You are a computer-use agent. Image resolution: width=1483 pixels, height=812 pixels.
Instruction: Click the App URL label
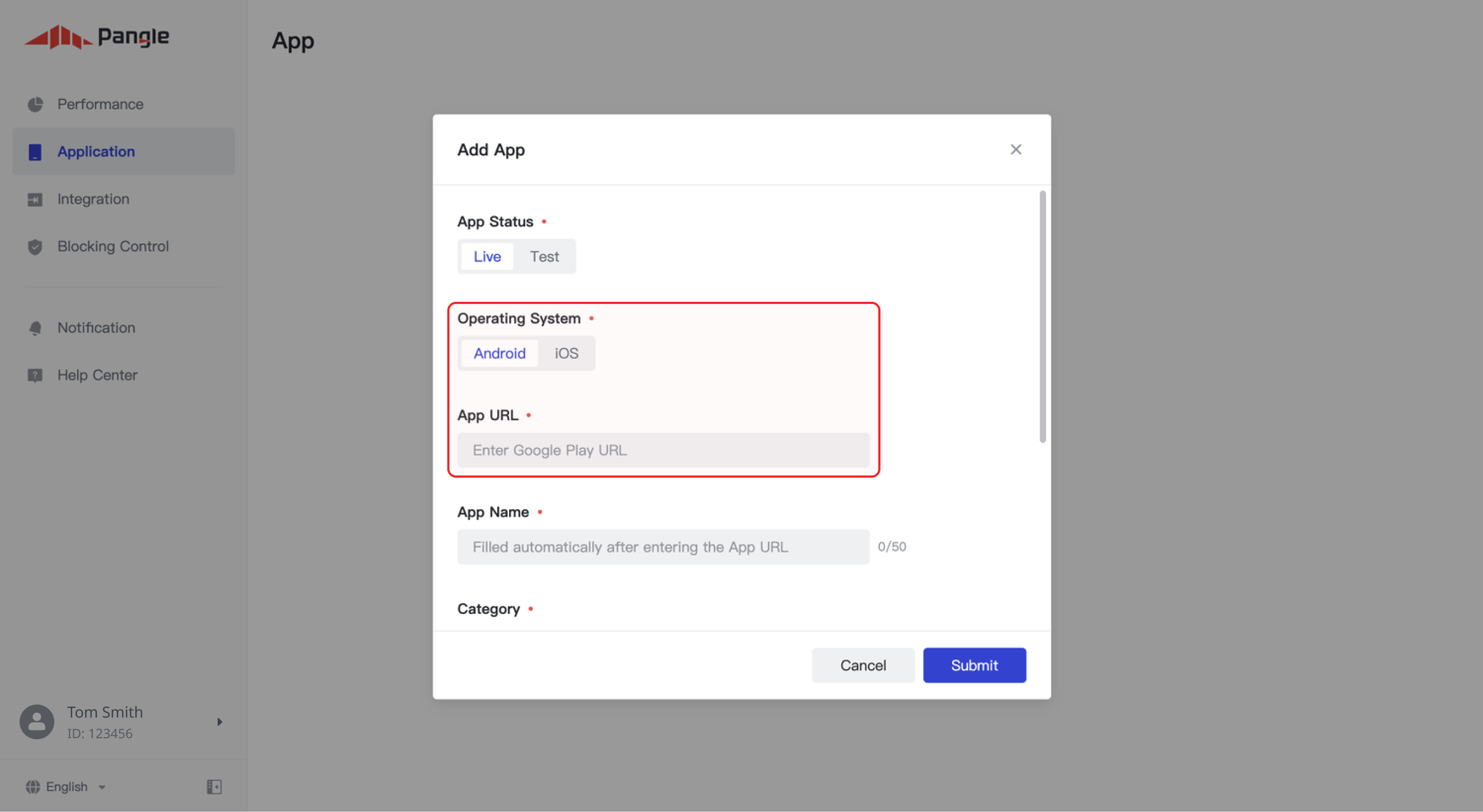coord(487,415)
